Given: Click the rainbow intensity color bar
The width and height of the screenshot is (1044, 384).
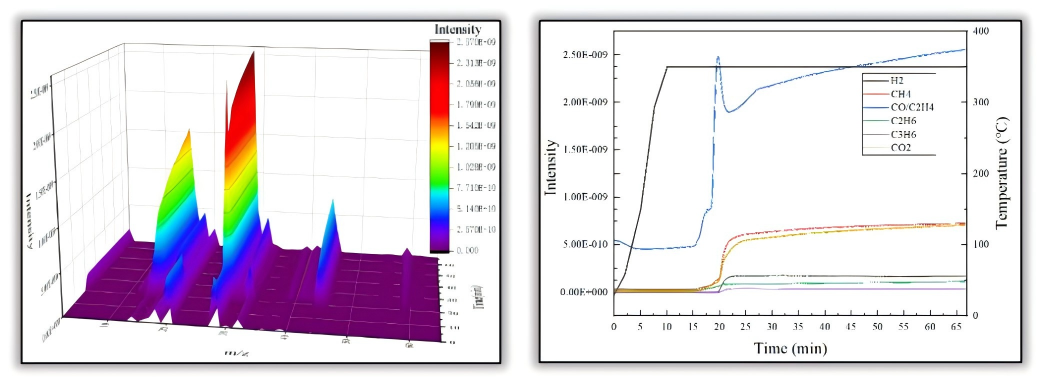Looking at the screenshot, I should pyautogui.click(x=439, y=146).
